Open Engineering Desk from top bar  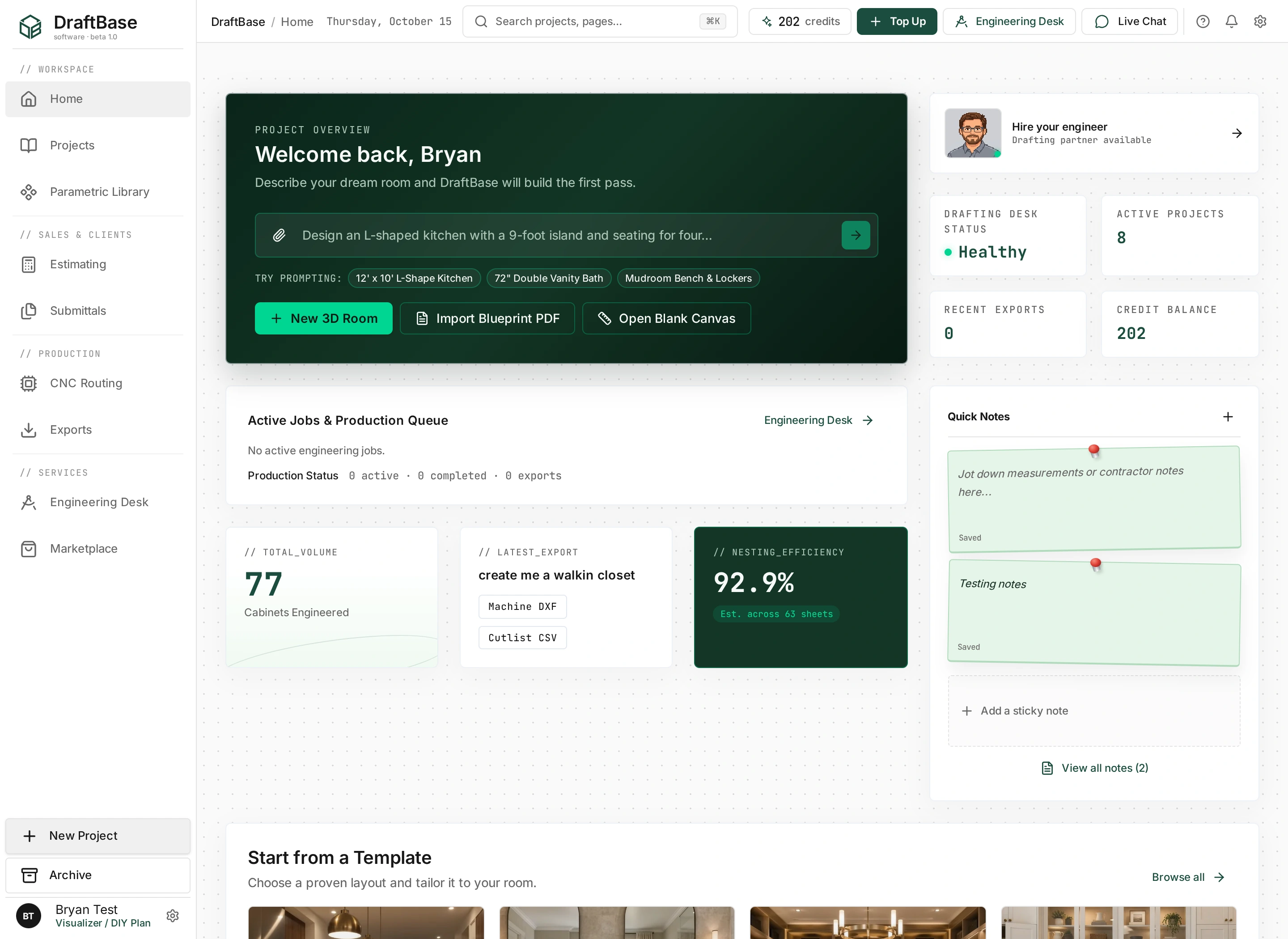[x=1009, y=21]
